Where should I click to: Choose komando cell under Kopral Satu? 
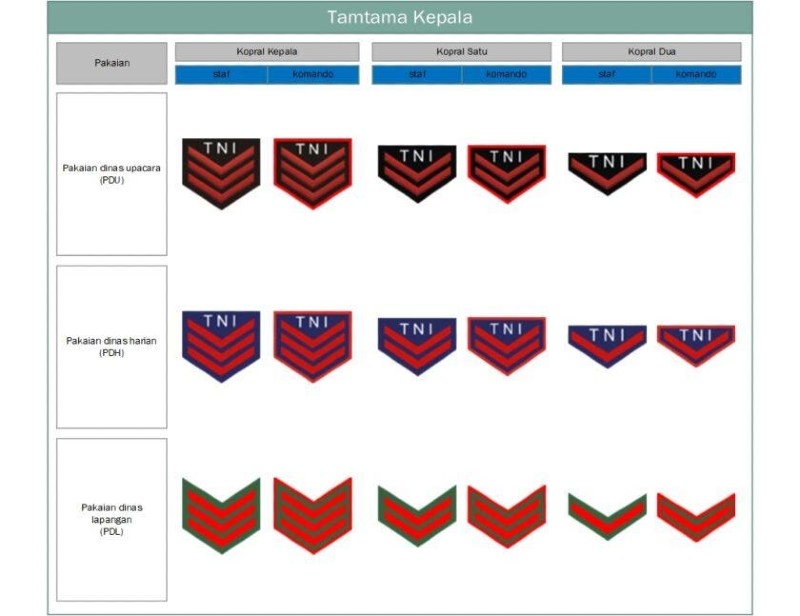click(x=507, y=75)
